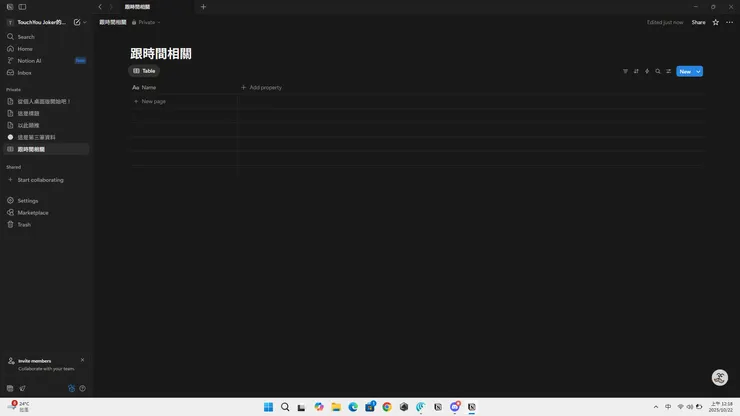Open the Notion AI floating face button
Screen dimensions: 740x416
click(720, 377)
